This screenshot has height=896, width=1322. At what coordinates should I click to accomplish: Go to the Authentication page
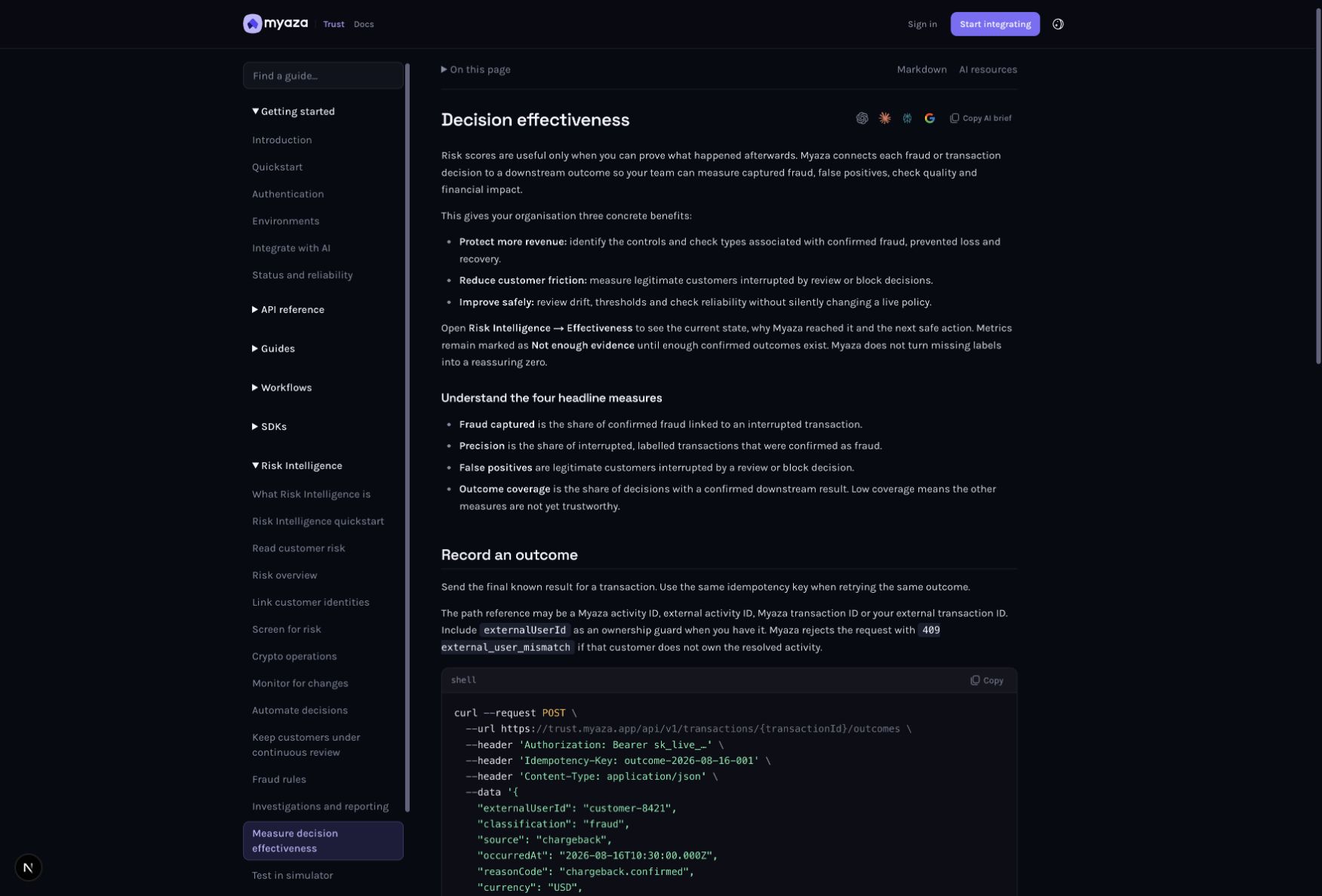point(288,195)
